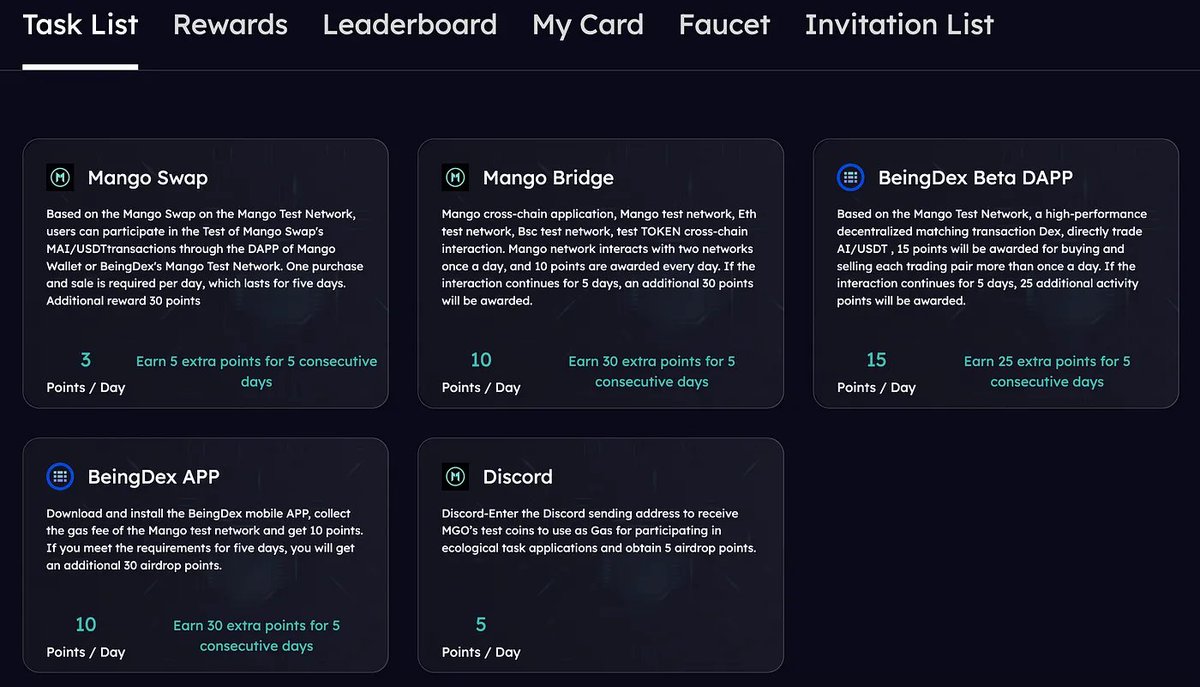This screenshot has height=687, width=1200.
Task: Click BeingDex Beta's 25 extra points link
Action: 1047,371
